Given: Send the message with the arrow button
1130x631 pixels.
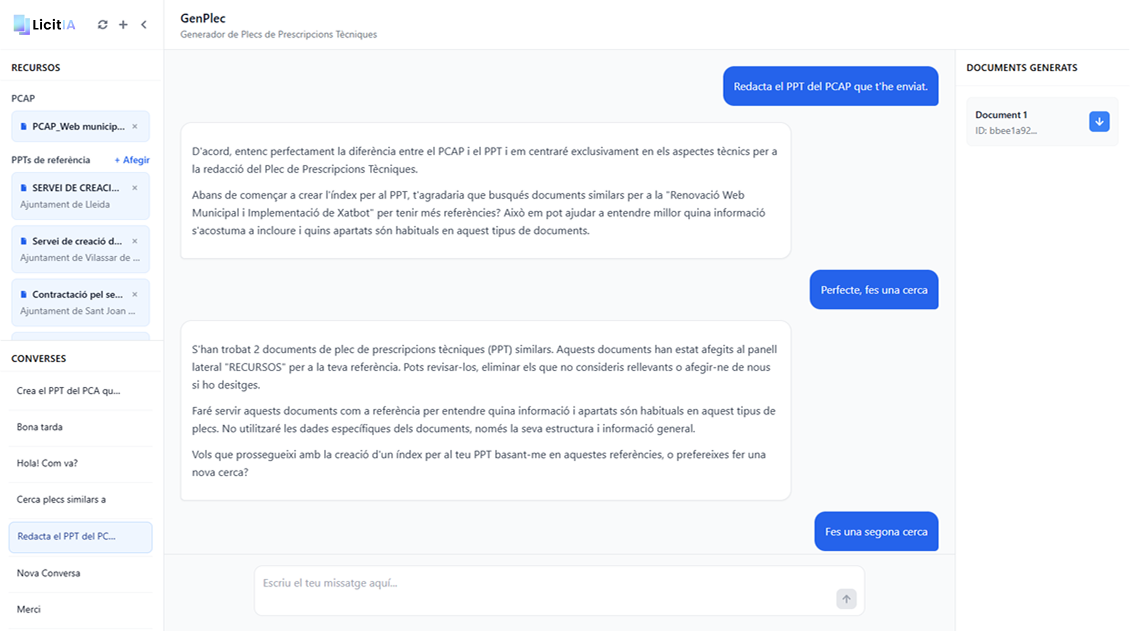Looking at the screenshot, I should 847,599.
